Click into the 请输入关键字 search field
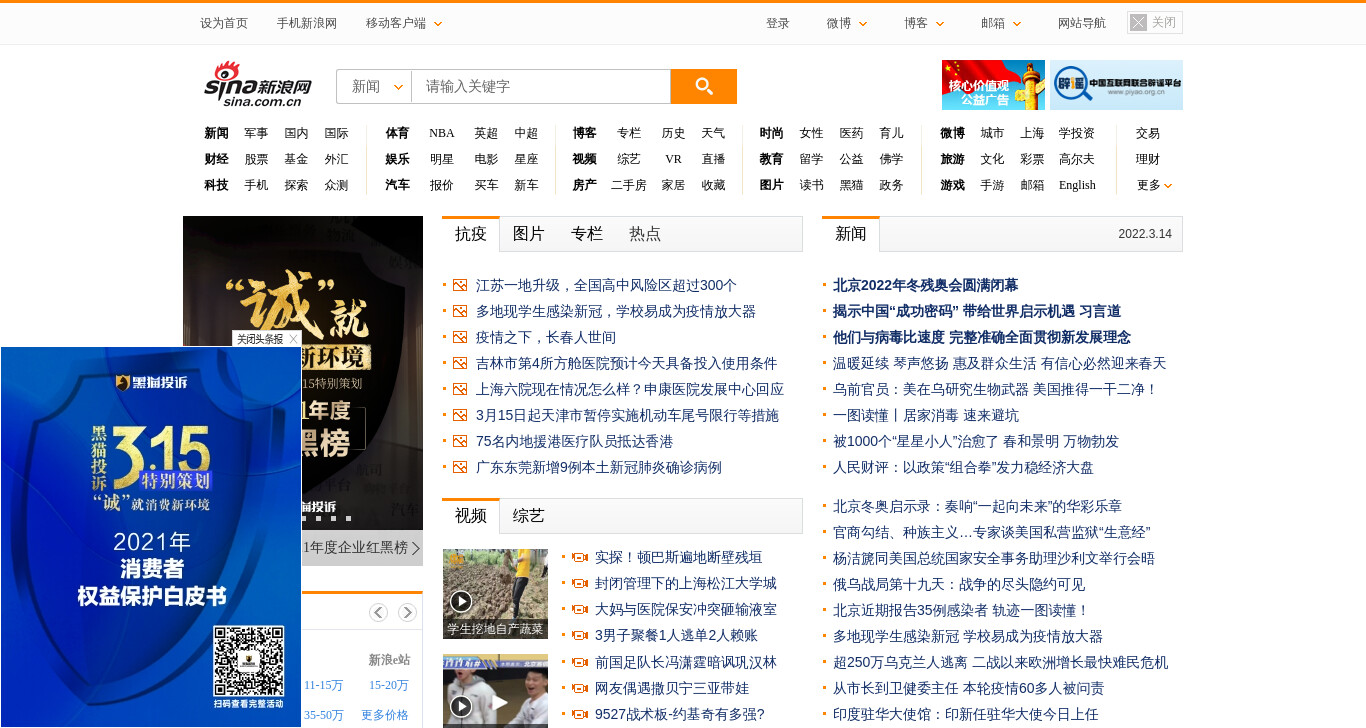1366x728 pixels. click(x=541, y=86)
